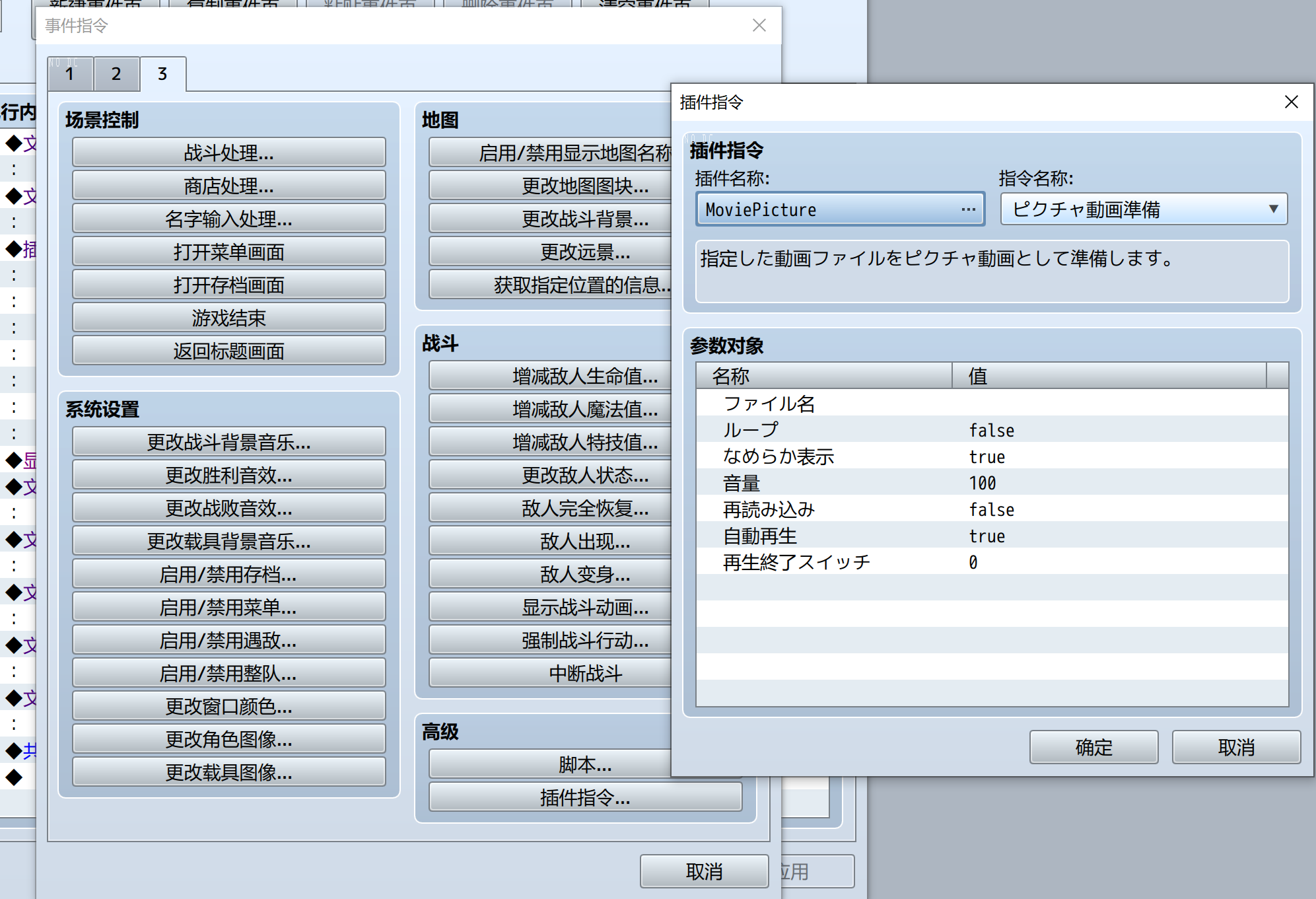Click 取消 in the plugin command dialog
The width and height of the screenshot is (1316, 899).
[x=1236, y=747]
